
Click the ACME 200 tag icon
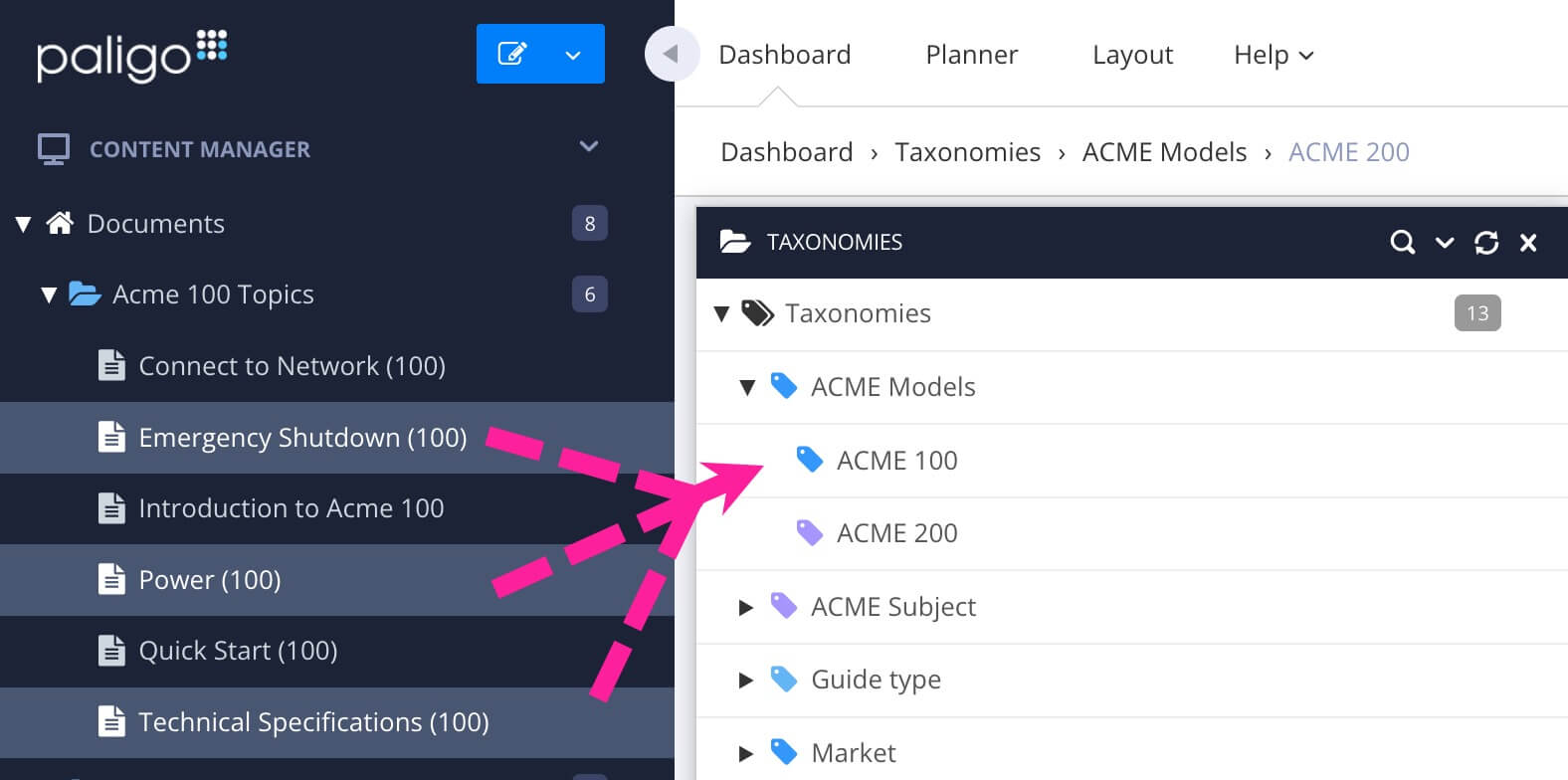pyautogui.click(x=810, y=532)
